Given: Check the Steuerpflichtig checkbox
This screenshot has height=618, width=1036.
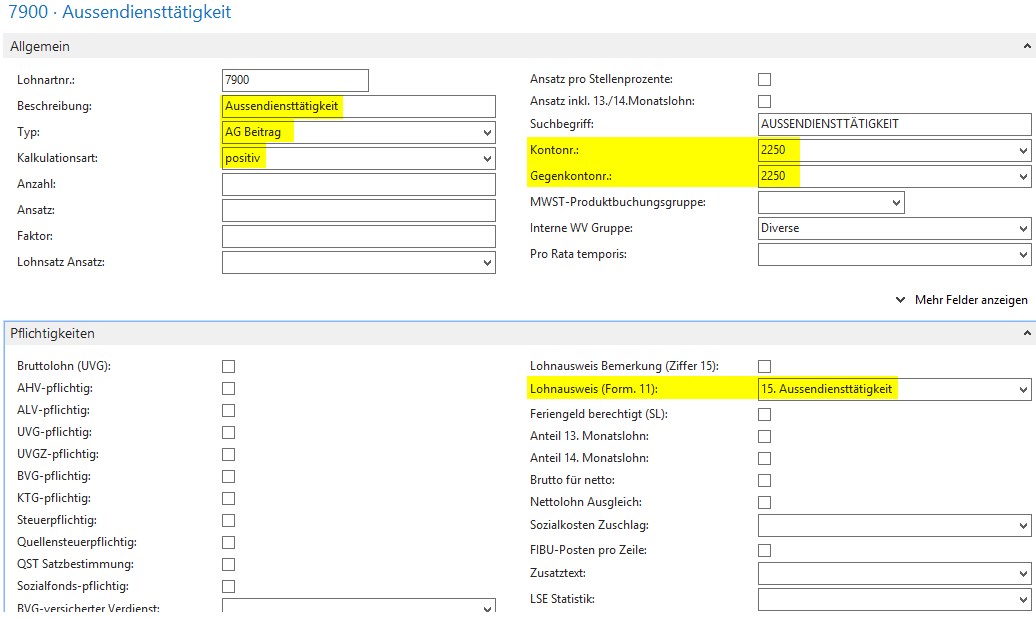Looking at the screenshot, I should coord(229,521).
